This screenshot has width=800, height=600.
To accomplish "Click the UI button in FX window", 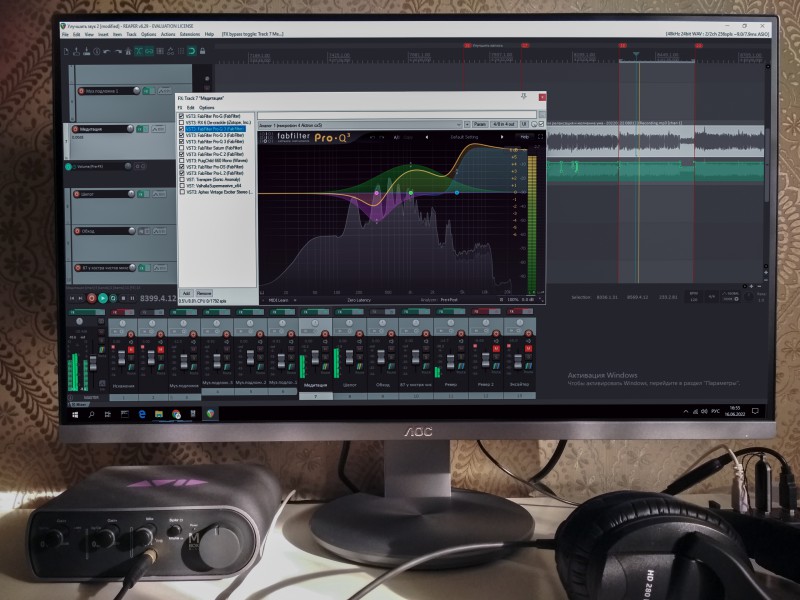I will 524,124.
